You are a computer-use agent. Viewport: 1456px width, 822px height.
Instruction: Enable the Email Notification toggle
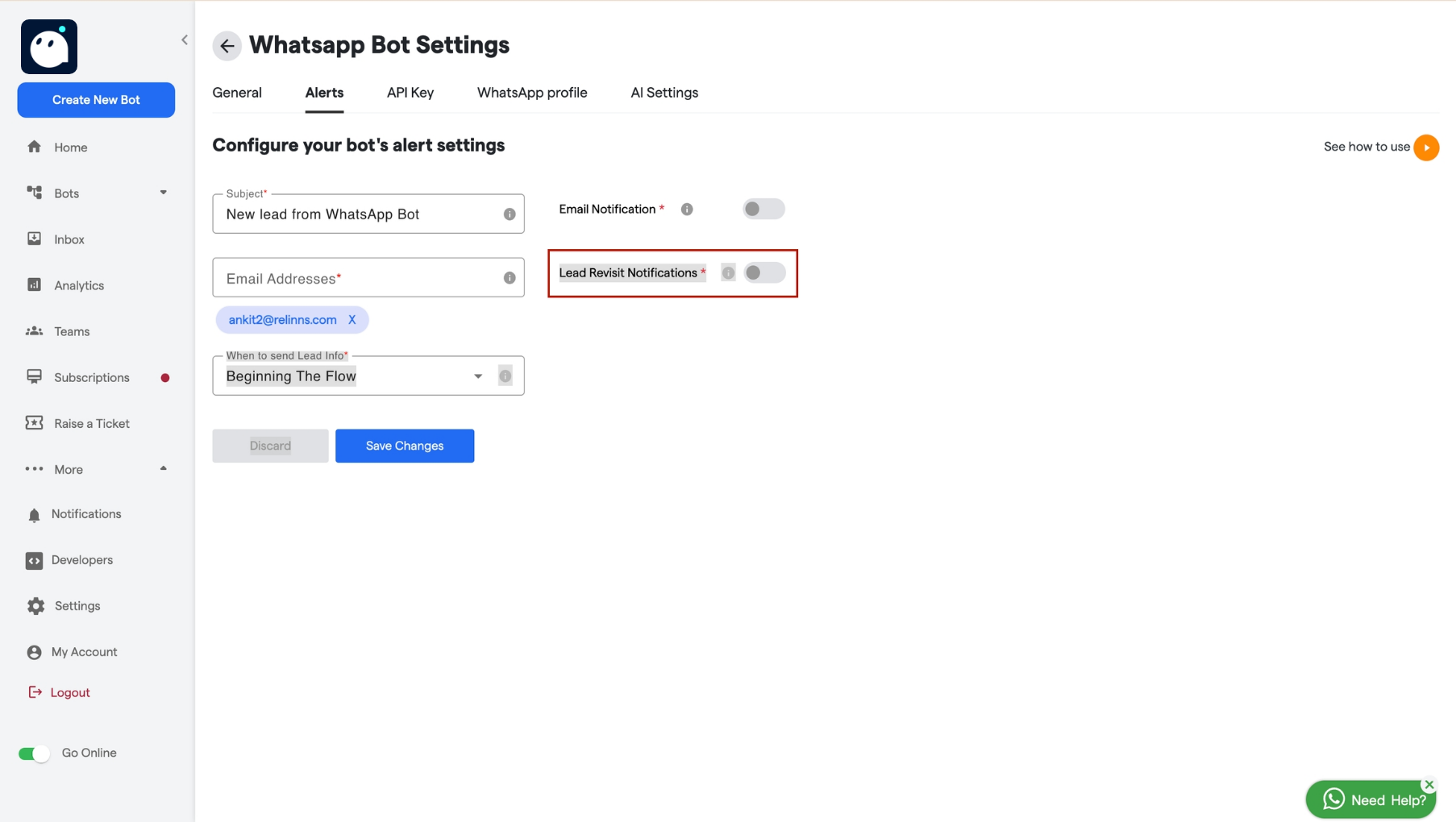pyautogui.click(x=763, y=210)
